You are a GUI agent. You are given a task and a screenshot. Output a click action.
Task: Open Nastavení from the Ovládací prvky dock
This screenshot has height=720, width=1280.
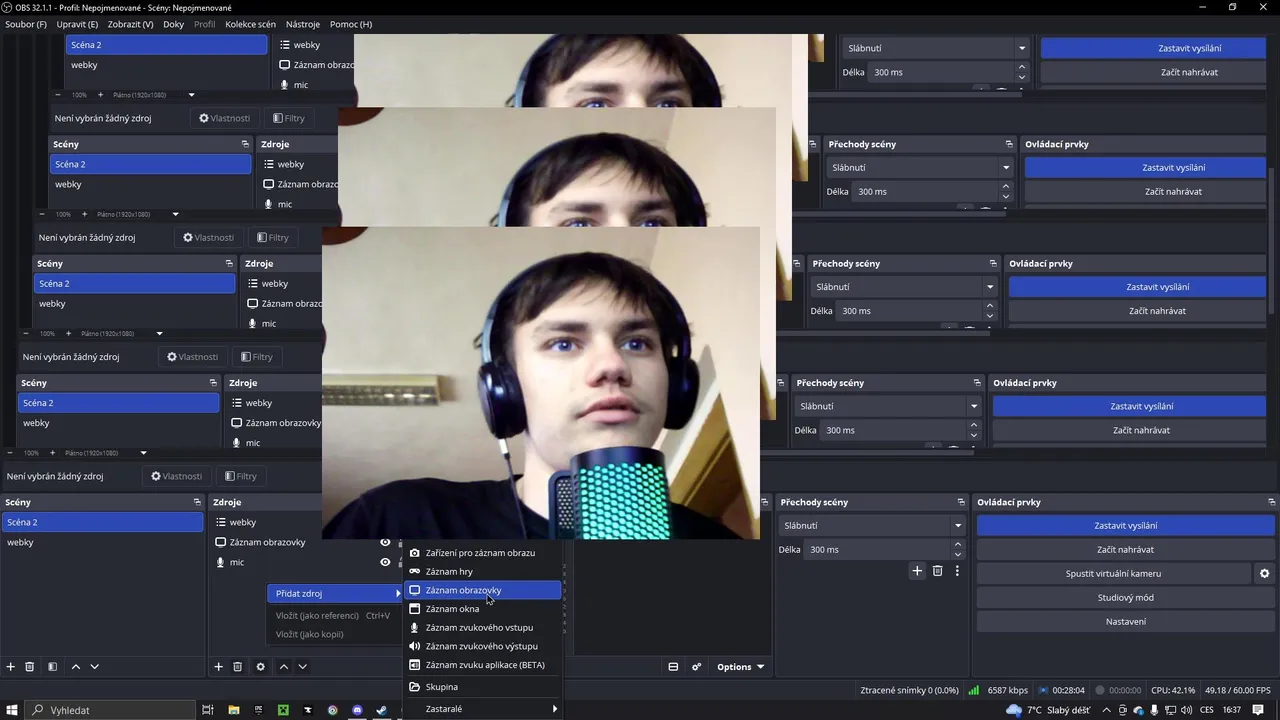point(1125,622)
